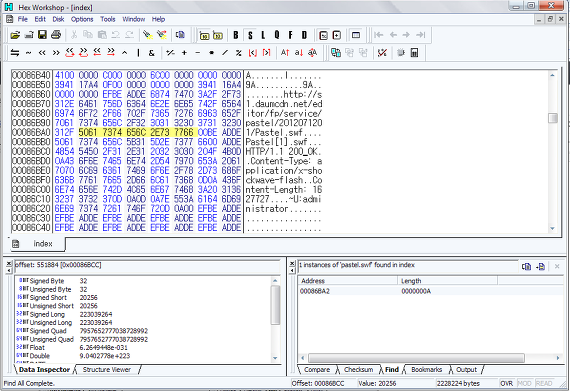Click the Goto icon beside the Replace flashlight
This screenshot has width=570, height=391.
(x=180, y=35)
